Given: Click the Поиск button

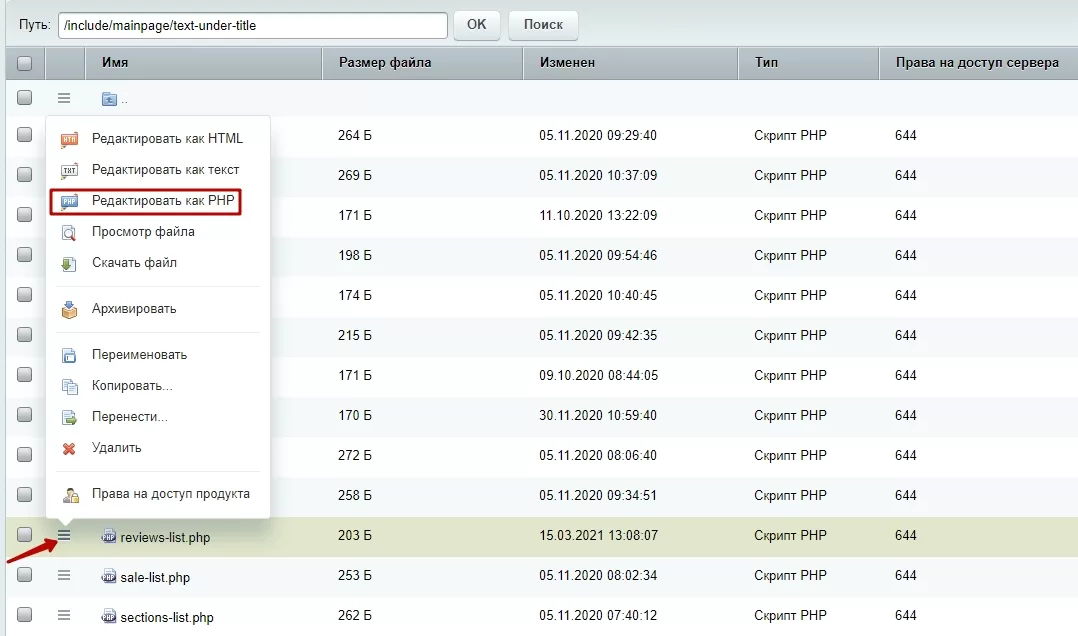Looking at the screenshot, I should click(543, 25).
